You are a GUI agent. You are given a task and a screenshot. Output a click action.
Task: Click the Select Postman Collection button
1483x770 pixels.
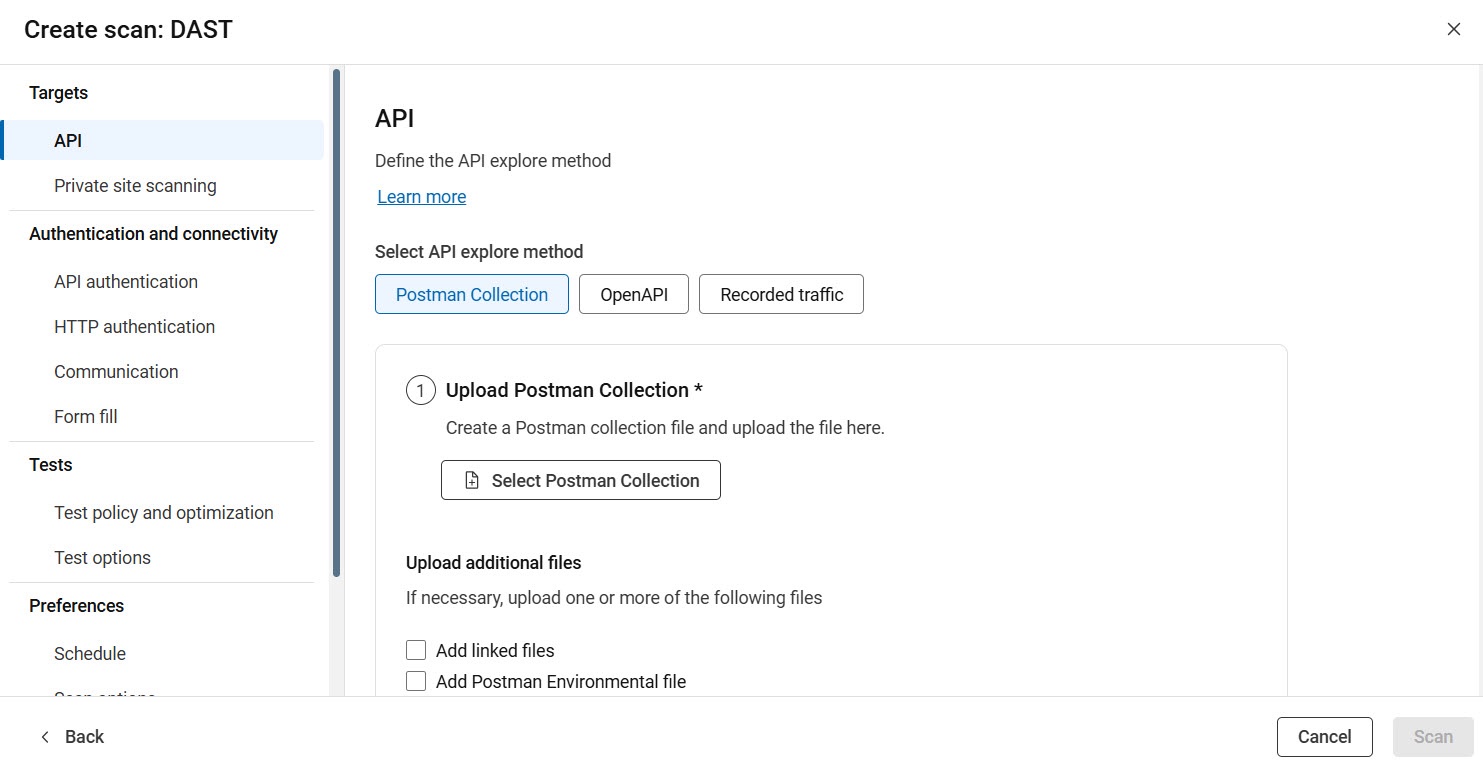coord(580,480)
